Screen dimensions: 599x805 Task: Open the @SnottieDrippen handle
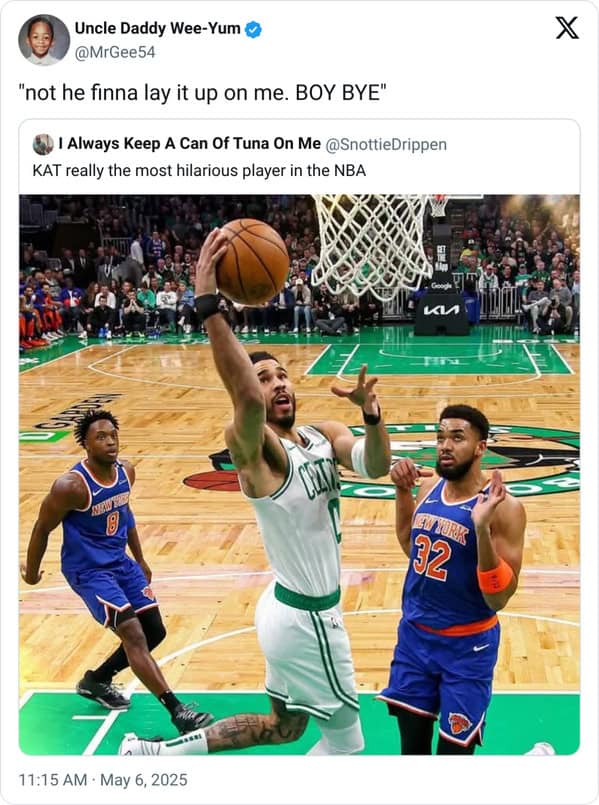tap(386, 145)
